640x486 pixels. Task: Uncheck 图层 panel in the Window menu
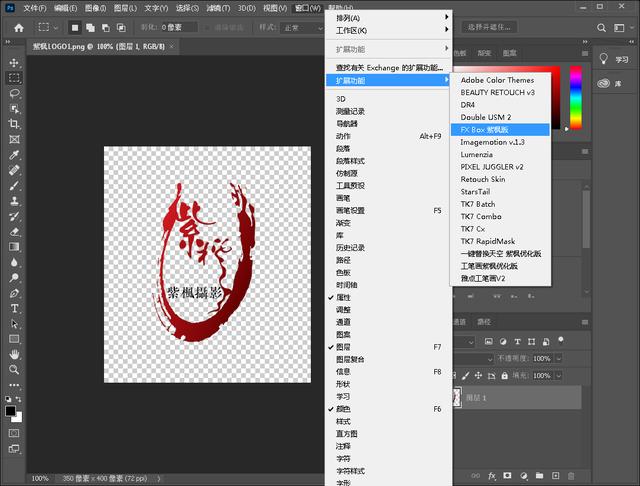coord(388,347)
